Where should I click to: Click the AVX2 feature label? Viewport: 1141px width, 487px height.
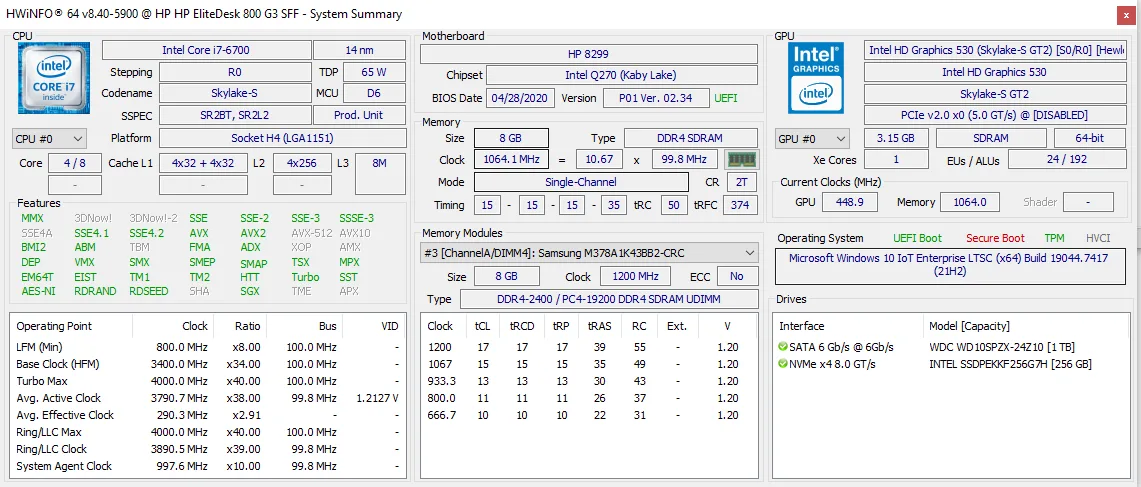pyautogui.click(x=253, y=234)
